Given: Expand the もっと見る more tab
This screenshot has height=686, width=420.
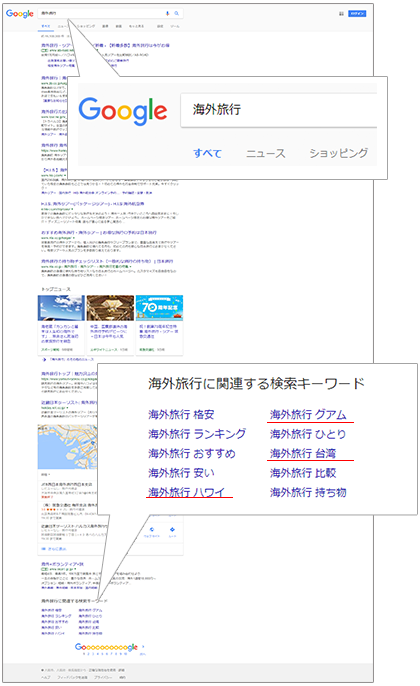Looking at the screenshot, I should coord(136,26).
